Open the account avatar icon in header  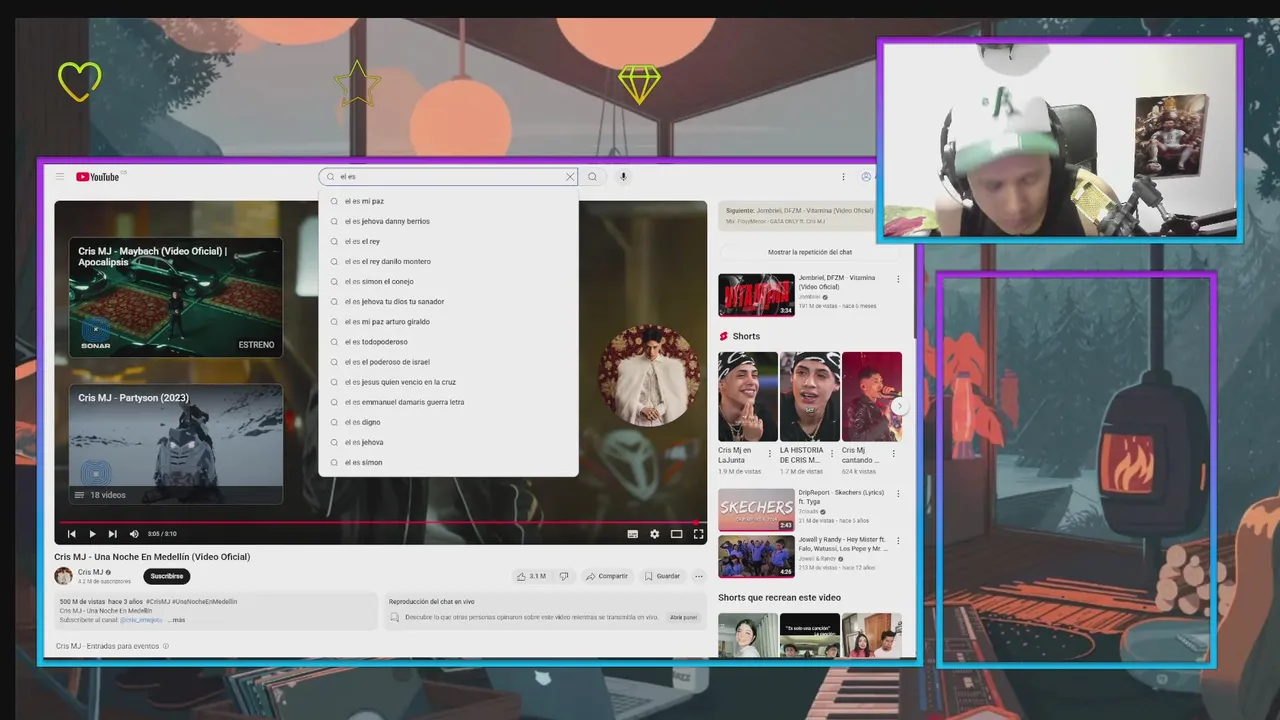[x=866, y=177]
